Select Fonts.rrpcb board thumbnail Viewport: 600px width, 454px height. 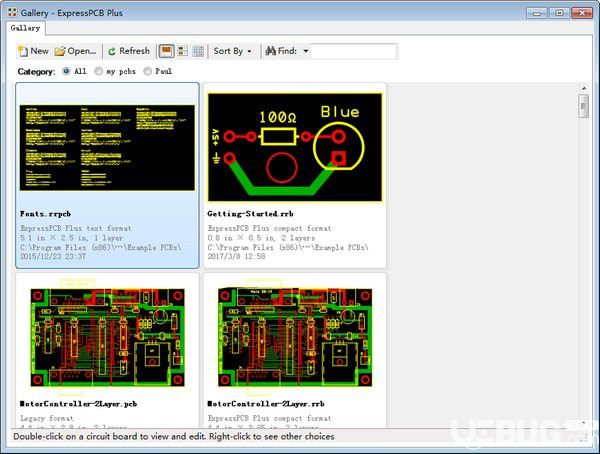[107, 148]
